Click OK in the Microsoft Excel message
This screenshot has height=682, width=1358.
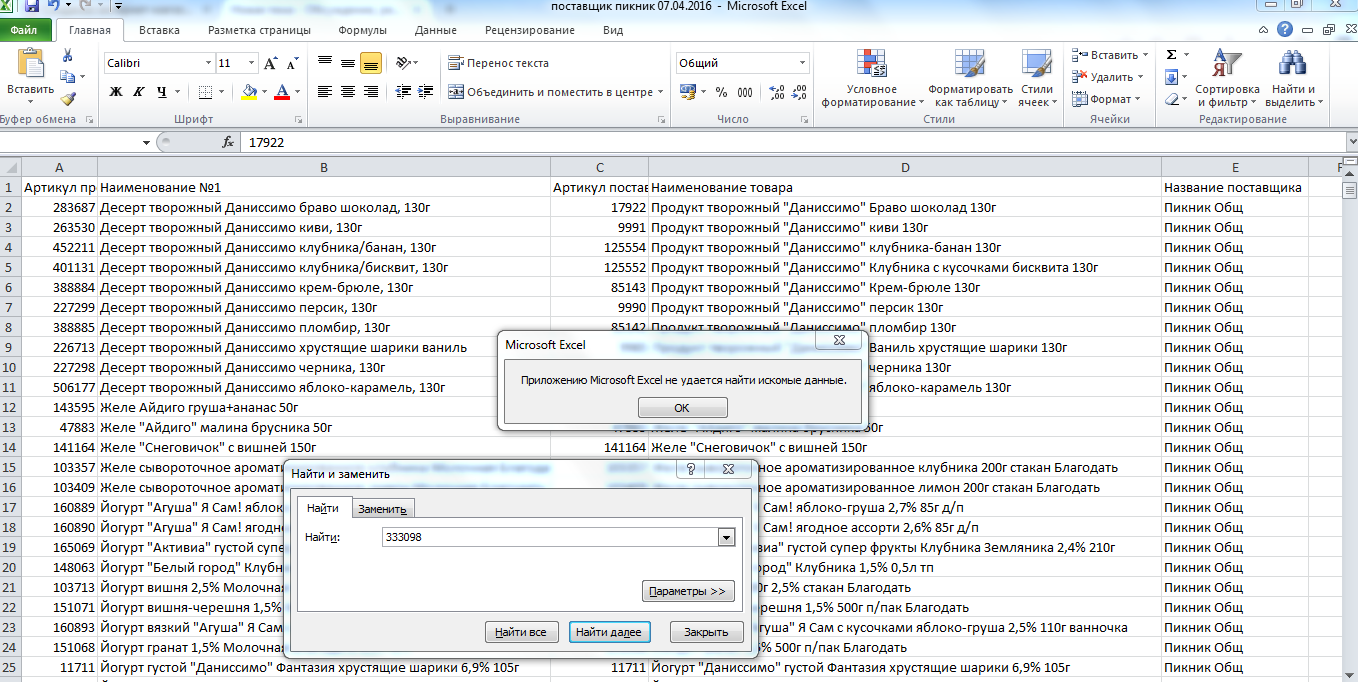(x=682, y=408)
